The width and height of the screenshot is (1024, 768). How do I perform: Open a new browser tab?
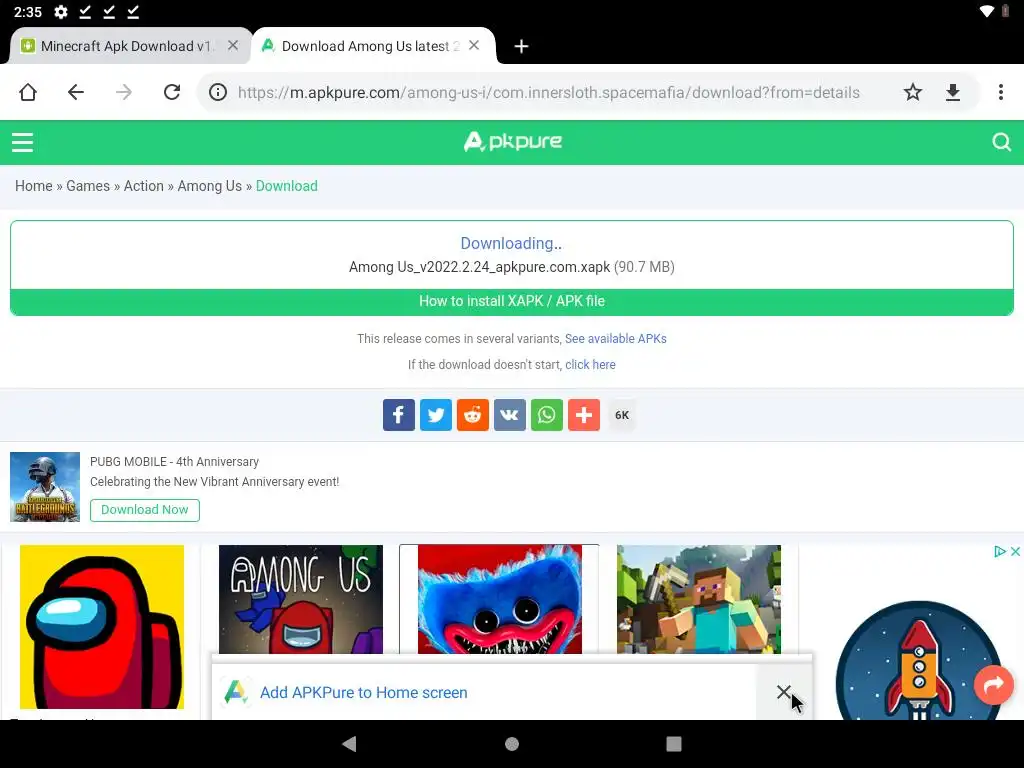click(x=520, y=46)
